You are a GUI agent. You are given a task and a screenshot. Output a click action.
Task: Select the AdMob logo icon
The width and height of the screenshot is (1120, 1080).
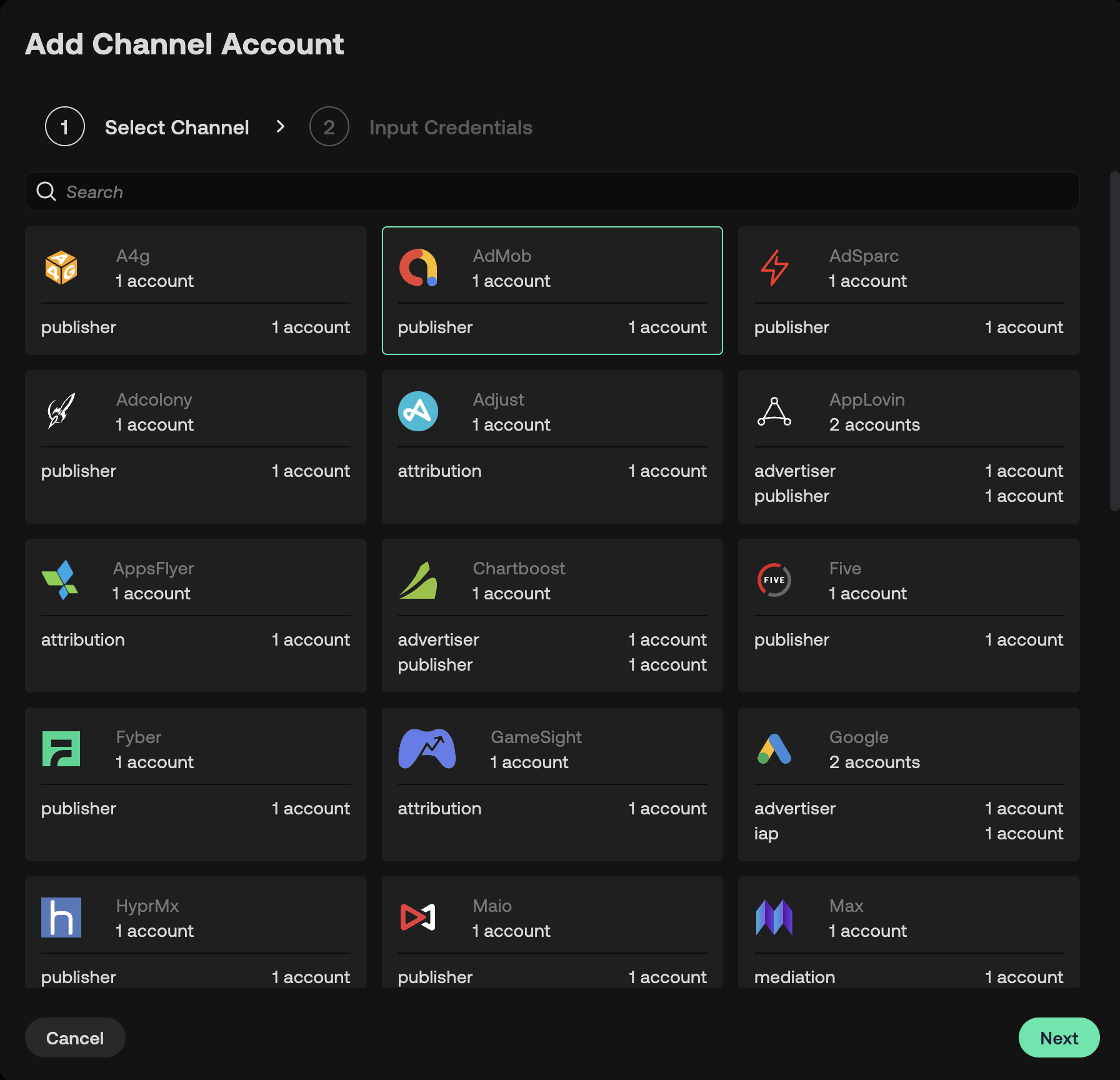pos(418,267)
